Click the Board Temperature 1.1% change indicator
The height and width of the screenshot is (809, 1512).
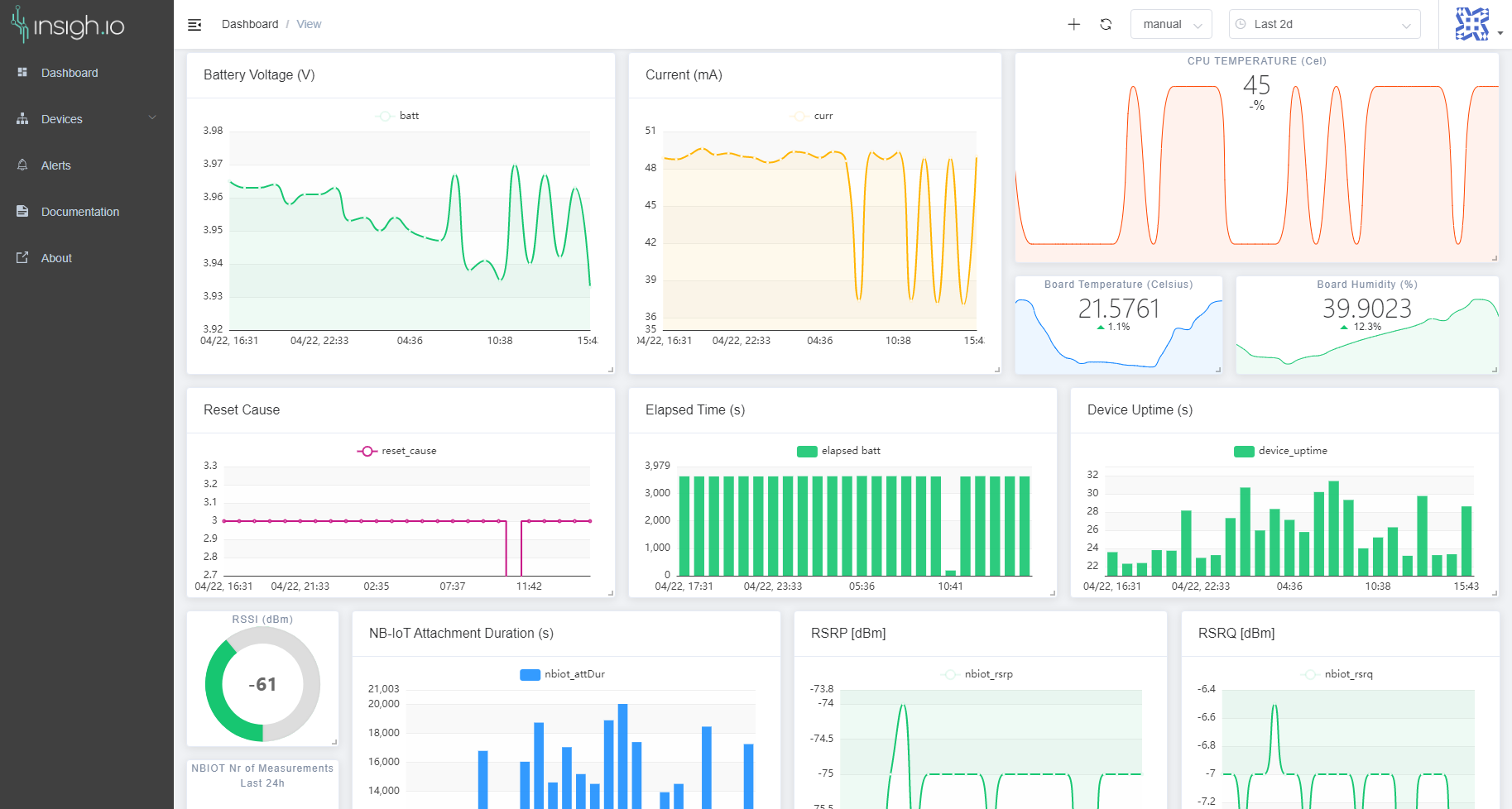[x=1114, y=327]
